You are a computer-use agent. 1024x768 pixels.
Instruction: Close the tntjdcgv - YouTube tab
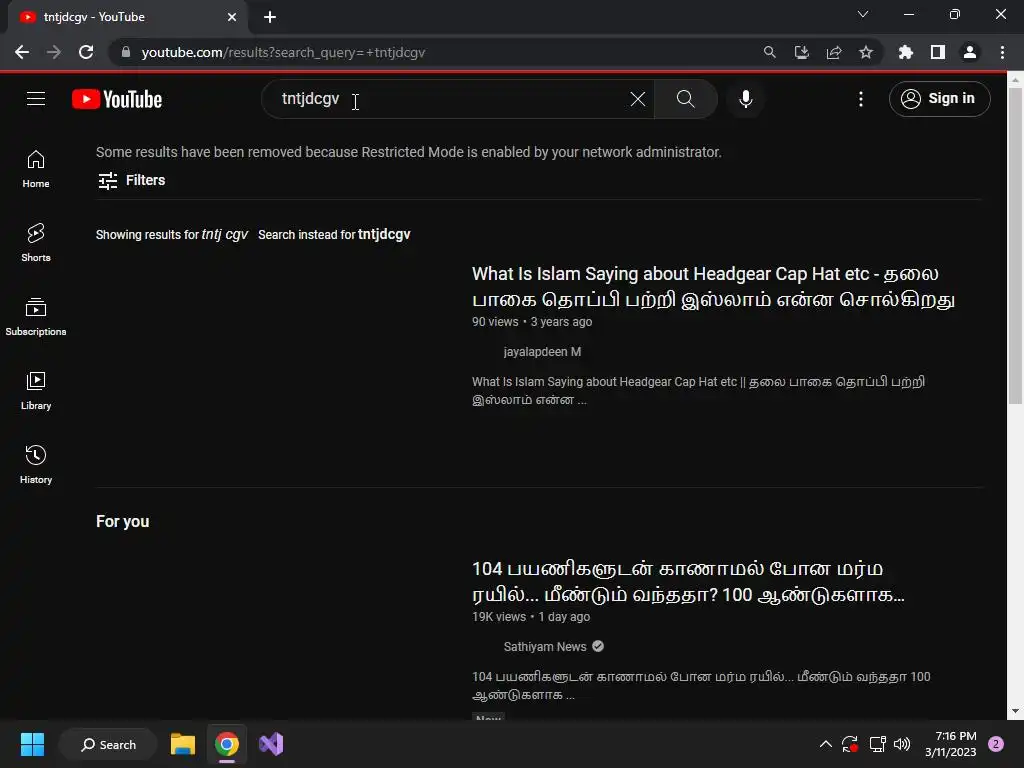pos(232,17)
